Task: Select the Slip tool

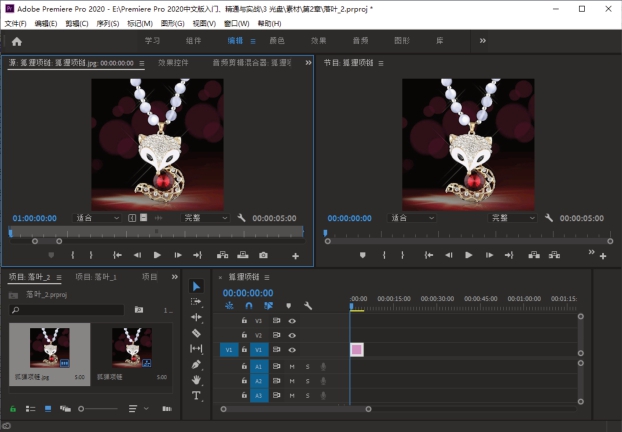Action: point(196,349)
